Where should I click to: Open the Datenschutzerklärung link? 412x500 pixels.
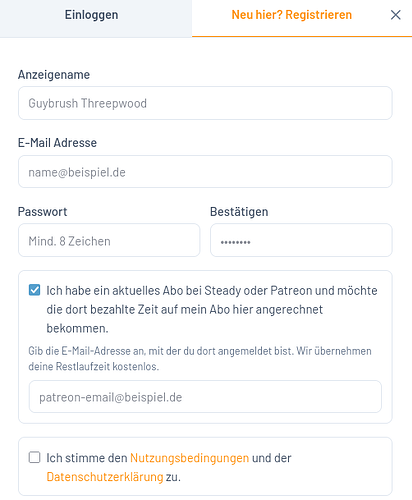pyautogui.click(x=105, y=477)
